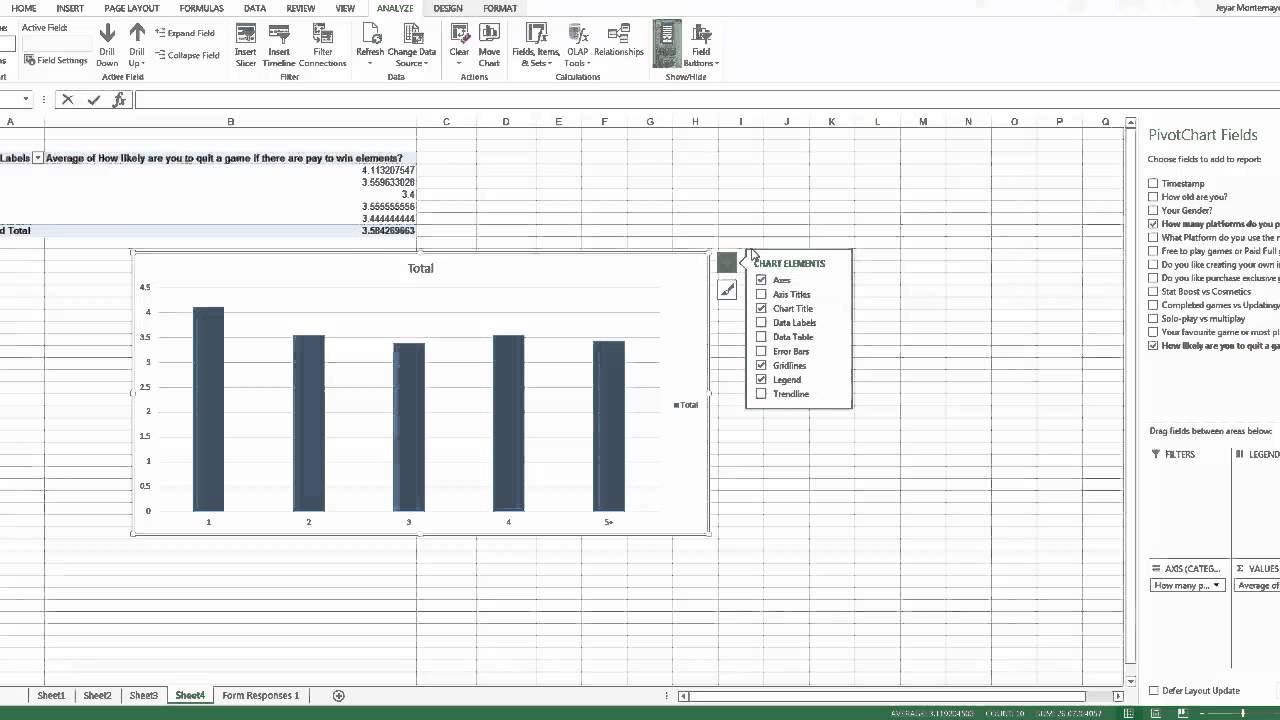
Task: Open the Form Responses 1 sheet
Action: pos(260,695)
